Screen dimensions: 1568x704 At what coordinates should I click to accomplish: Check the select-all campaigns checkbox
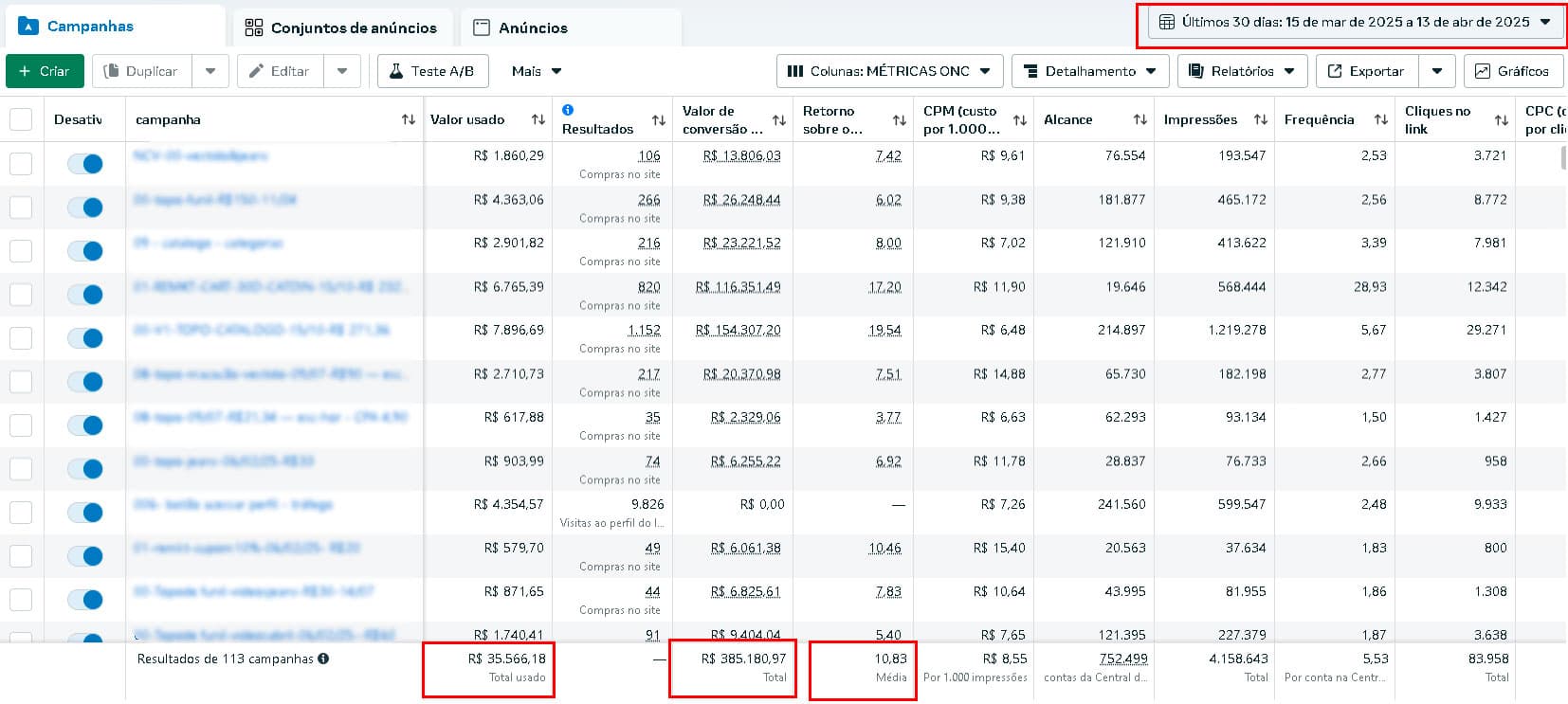[x=21, y=119]
